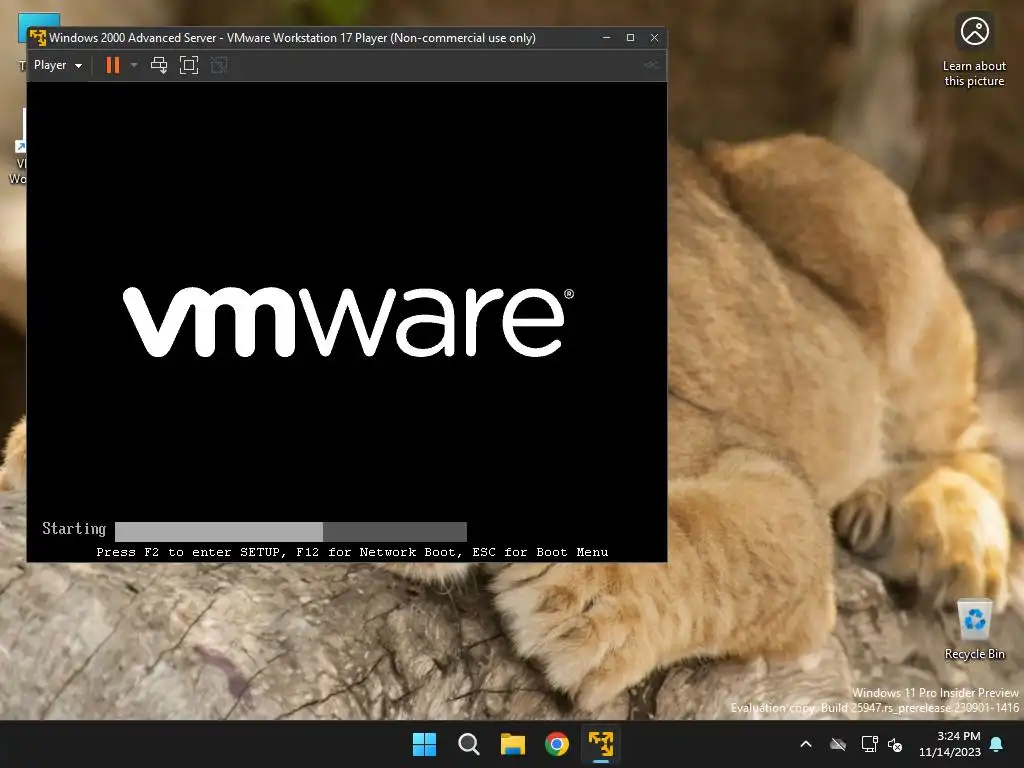Click the VMware Player title bar icon
Screen dimensions: 1024x768
38,38
